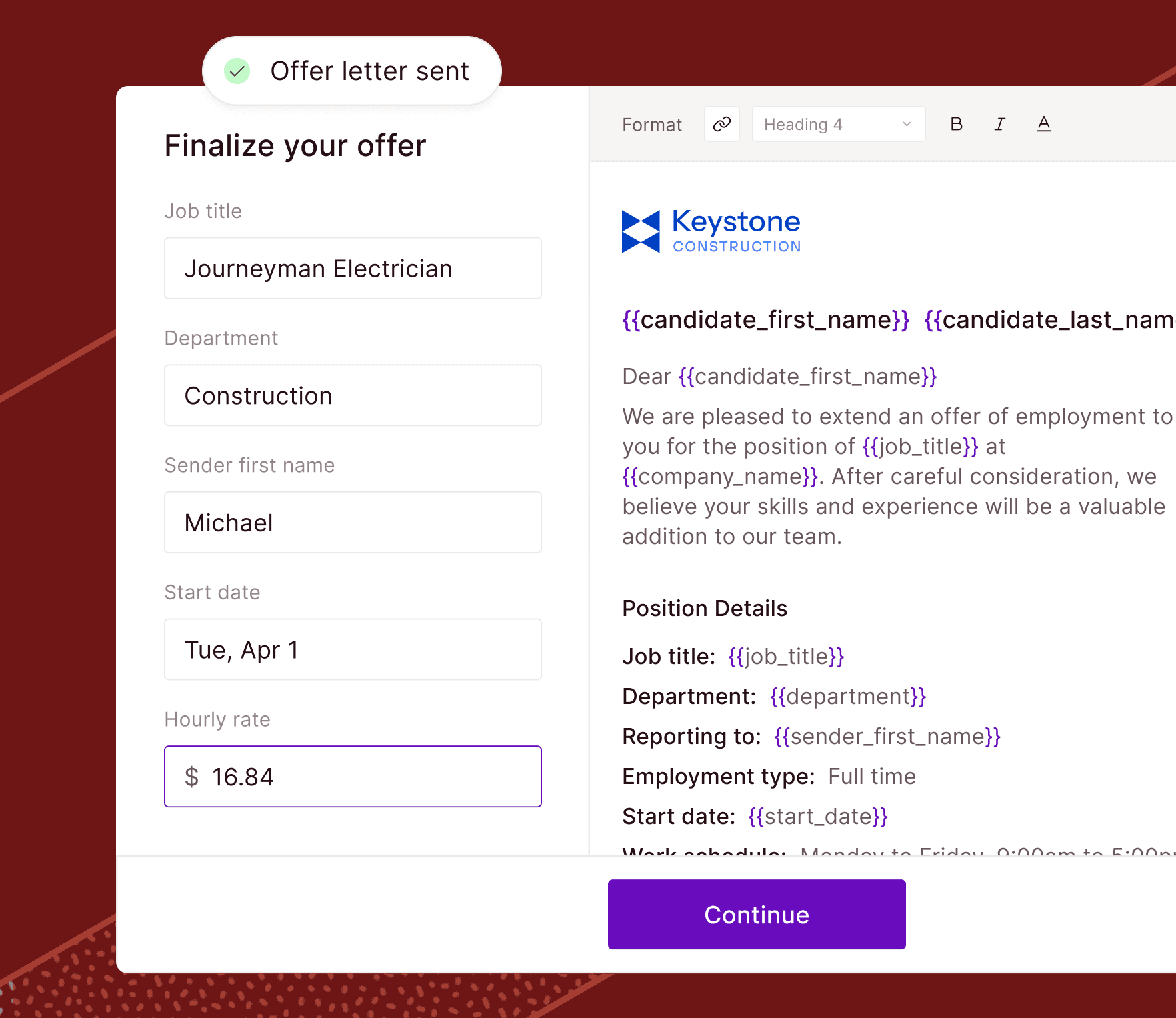Click the Heading 4 chevron arrow

pos(907,124)
